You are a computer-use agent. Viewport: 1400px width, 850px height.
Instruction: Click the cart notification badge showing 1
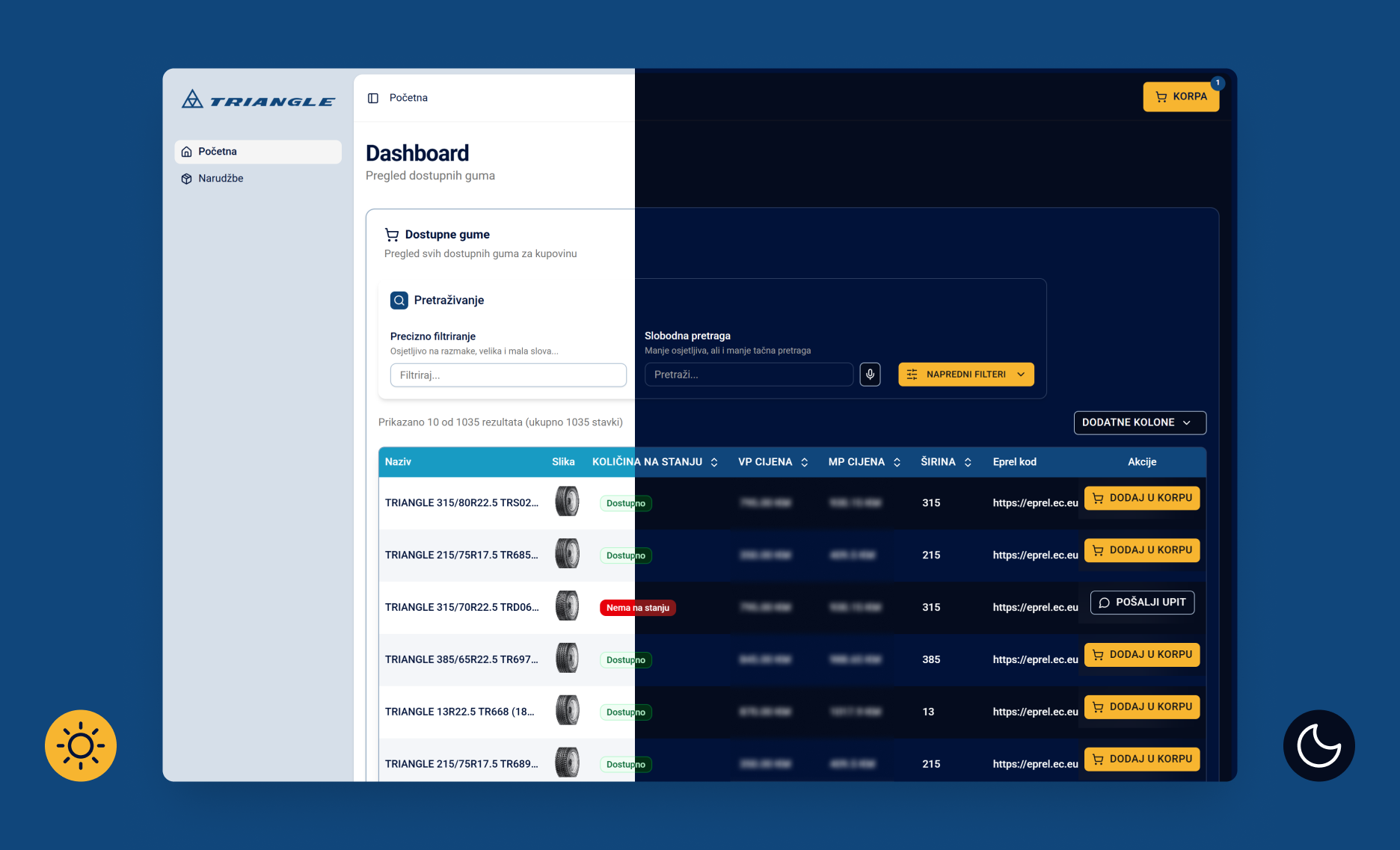pyautogui.click(x=1218, y=83)
